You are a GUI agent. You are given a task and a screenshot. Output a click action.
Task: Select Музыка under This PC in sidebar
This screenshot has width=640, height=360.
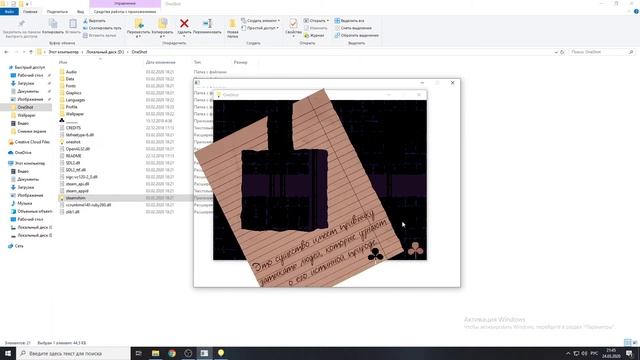tap(24, 203)
